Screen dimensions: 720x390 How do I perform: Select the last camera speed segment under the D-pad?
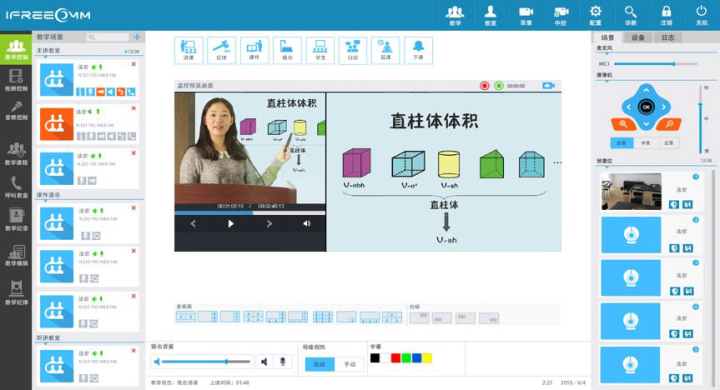pyautogui.click(x=669, y=143)
